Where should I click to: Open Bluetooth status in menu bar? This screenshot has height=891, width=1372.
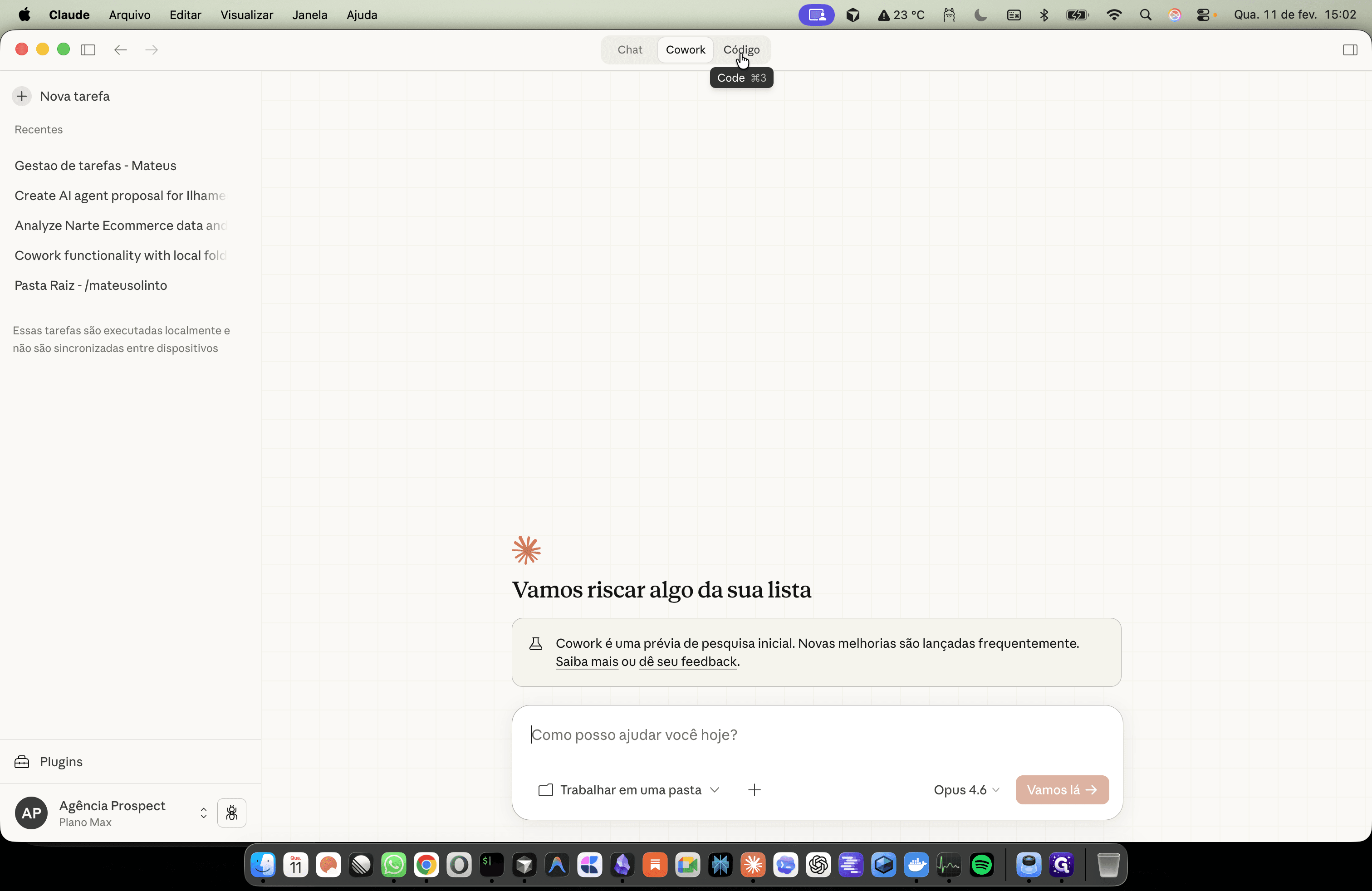point(1044,15)
